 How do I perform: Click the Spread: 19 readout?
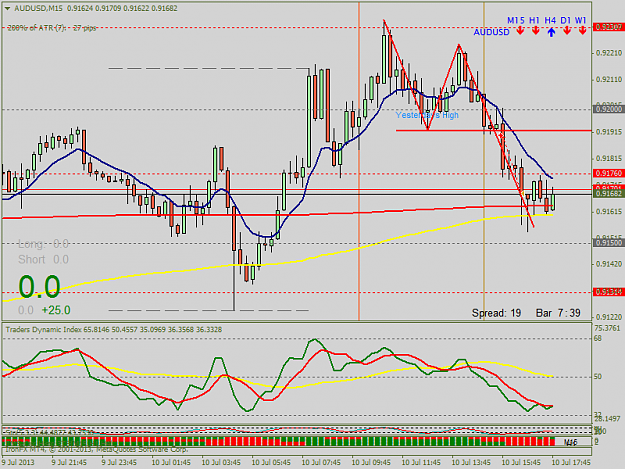click(x=496, y=313)
